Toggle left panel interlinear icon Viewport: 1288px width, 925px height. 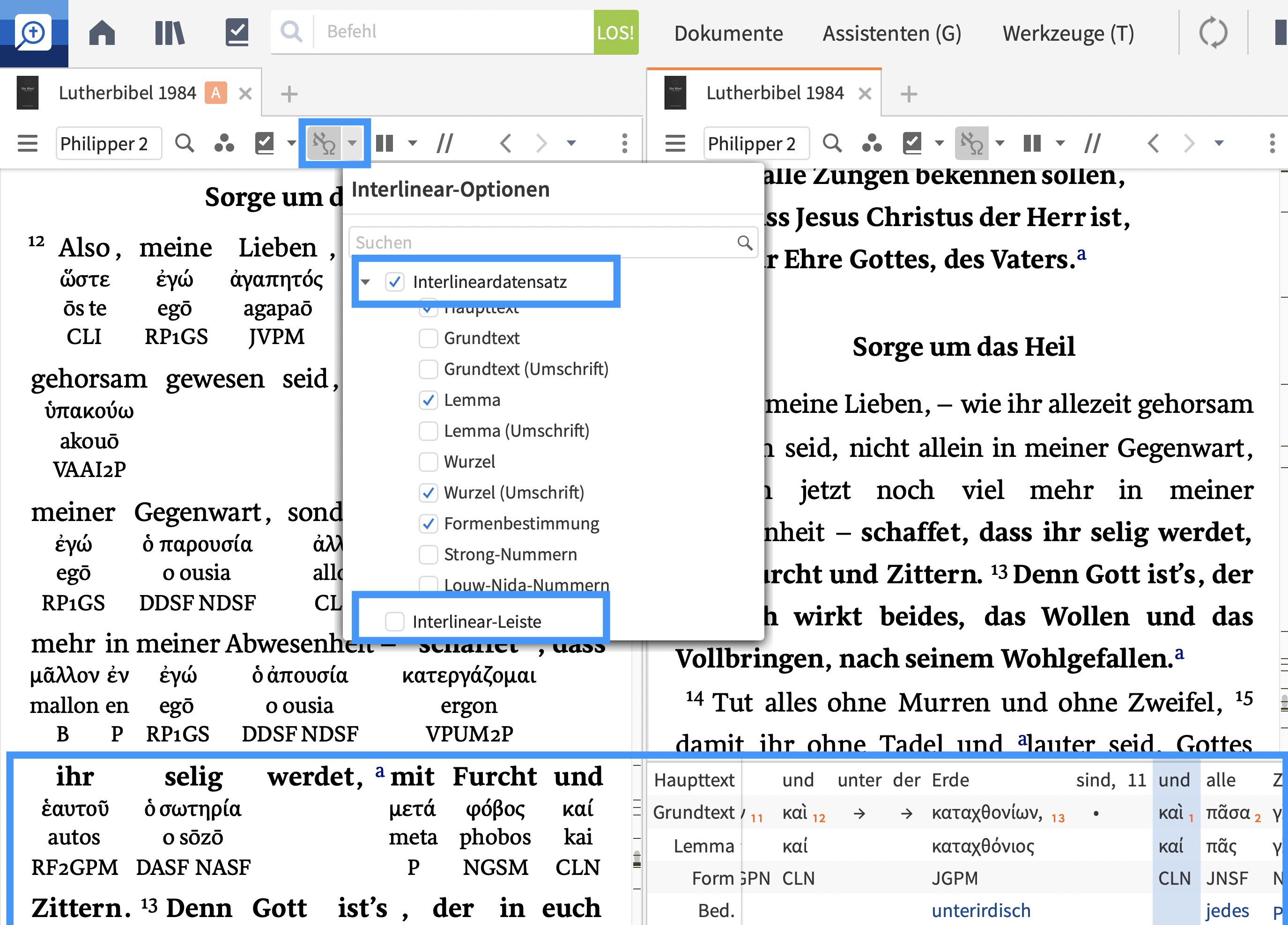click(324, 143)
